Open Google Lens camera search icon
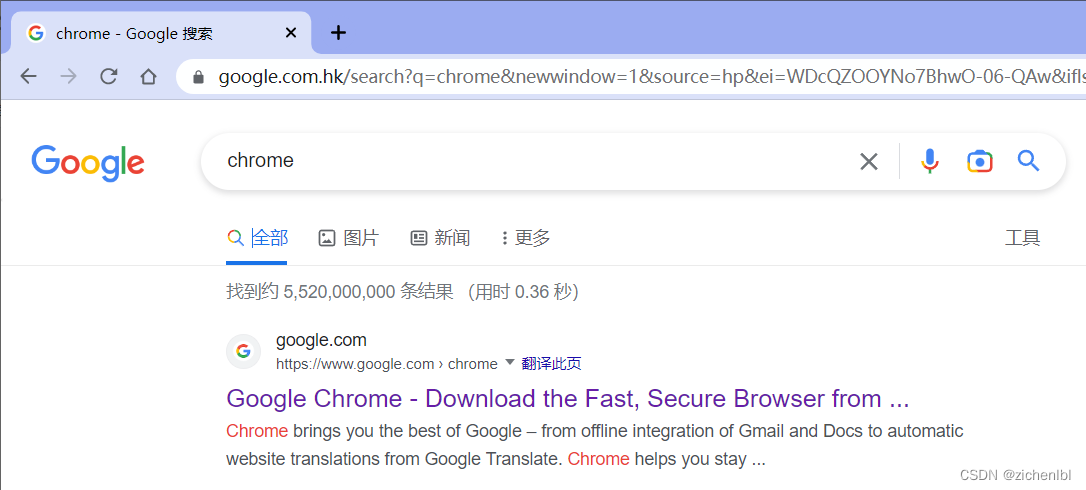The image size is (1086, 490). [x=979, y=161]
